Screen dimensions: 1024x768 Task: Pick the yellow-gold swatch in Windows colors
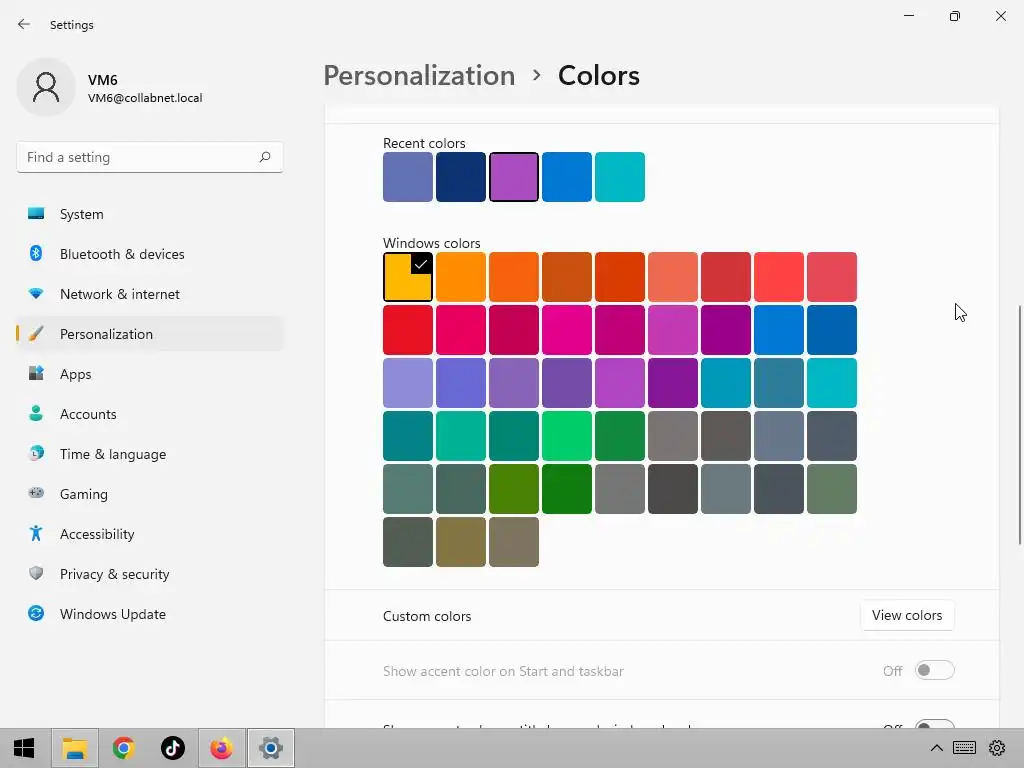tap(408, 277)
